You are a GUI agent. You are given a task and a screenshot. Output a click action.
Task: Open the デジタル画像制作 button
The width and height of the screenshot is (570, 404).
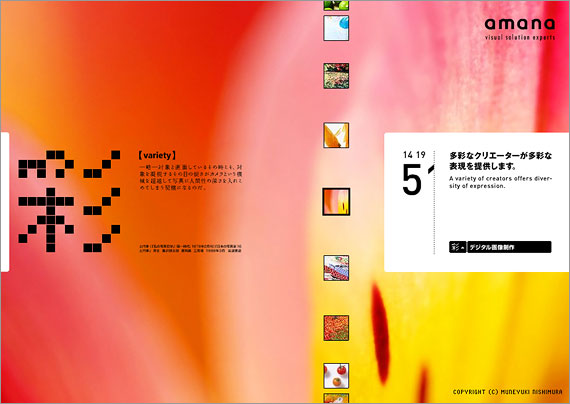coord(509,247)
